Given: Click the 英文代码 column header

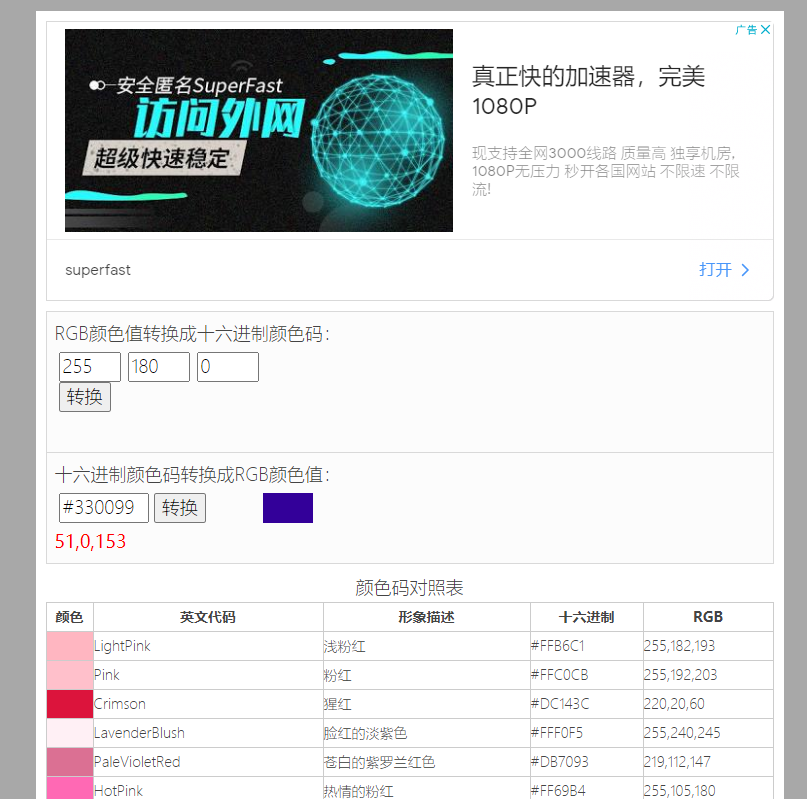Looking at the screenshot, I should pyautogui.click(x=208, y=617).
